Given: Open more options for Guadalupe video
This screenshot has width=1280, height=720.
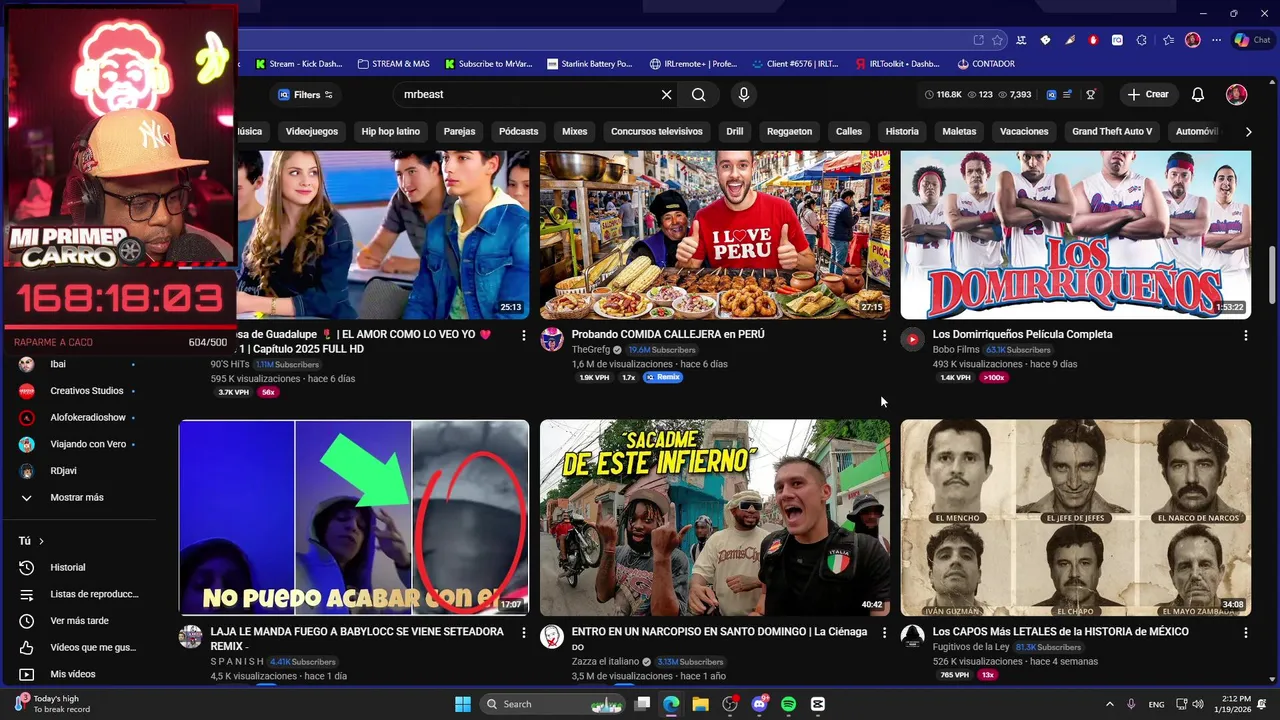Looking at the screenshot, I should 523,336.
